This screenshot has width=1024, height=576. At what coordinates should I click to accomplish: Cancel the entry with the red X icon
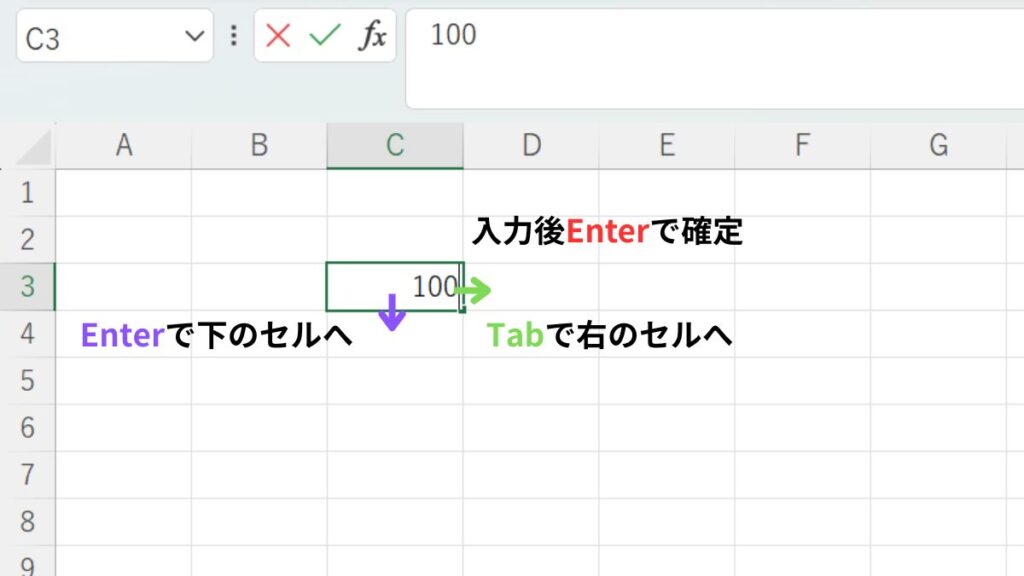[x=278, y=36]
